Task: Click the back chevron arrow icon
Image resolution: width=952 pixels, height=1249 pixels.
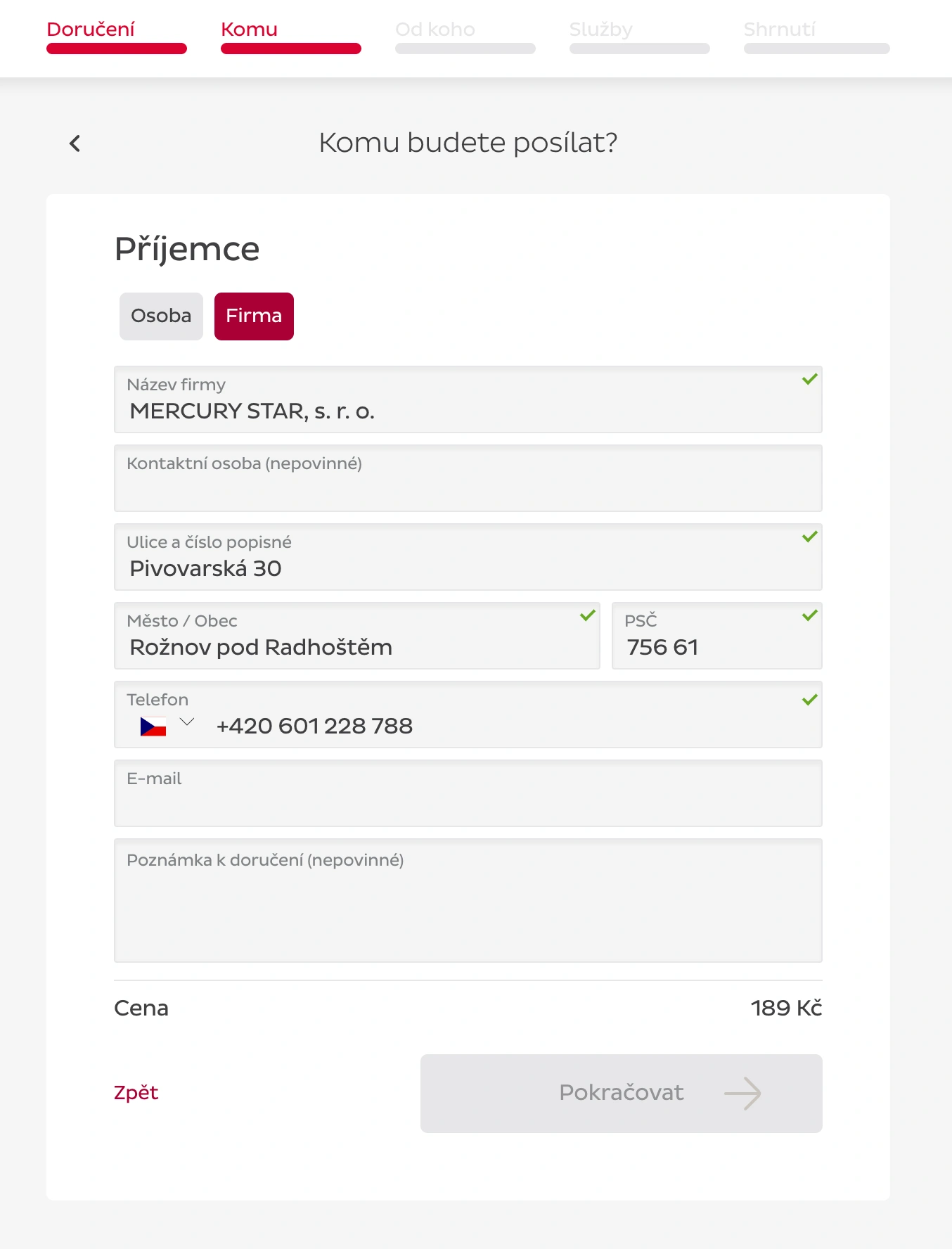Action: click(75, 143)
